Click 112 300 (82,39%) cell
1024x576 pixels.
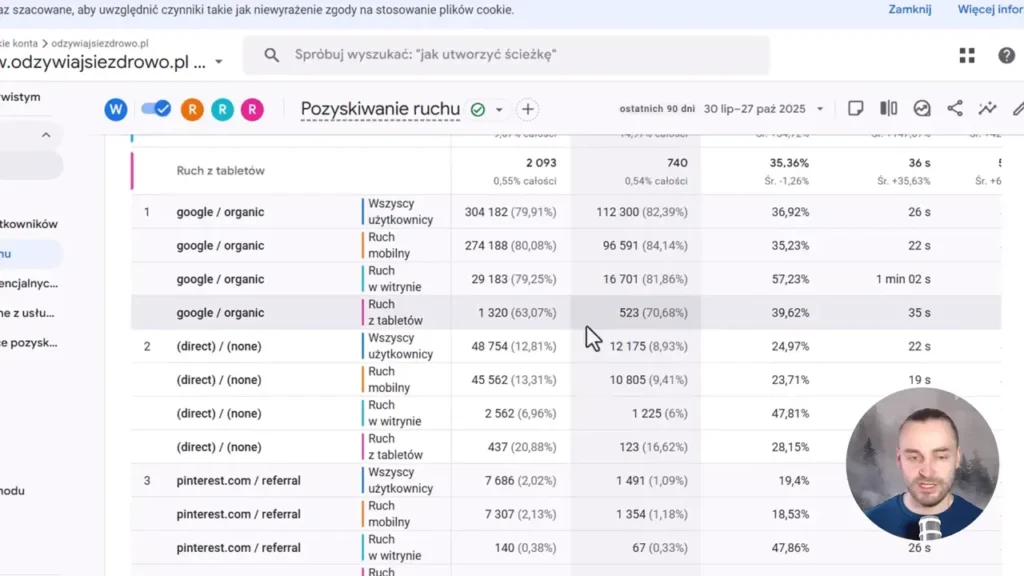642,212
